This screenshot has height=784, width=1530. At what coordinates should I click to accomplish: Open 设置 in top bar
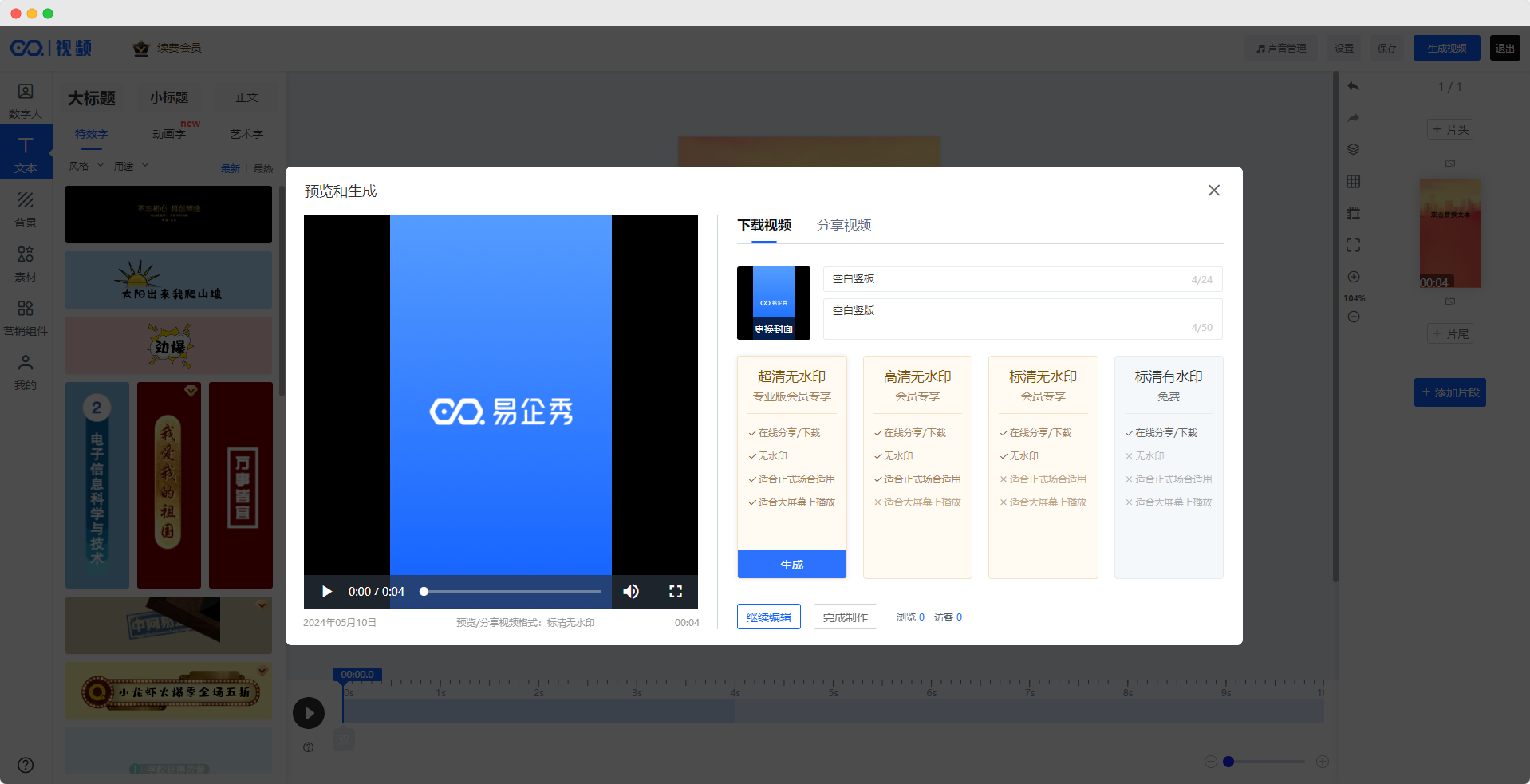coord(1345,48)
